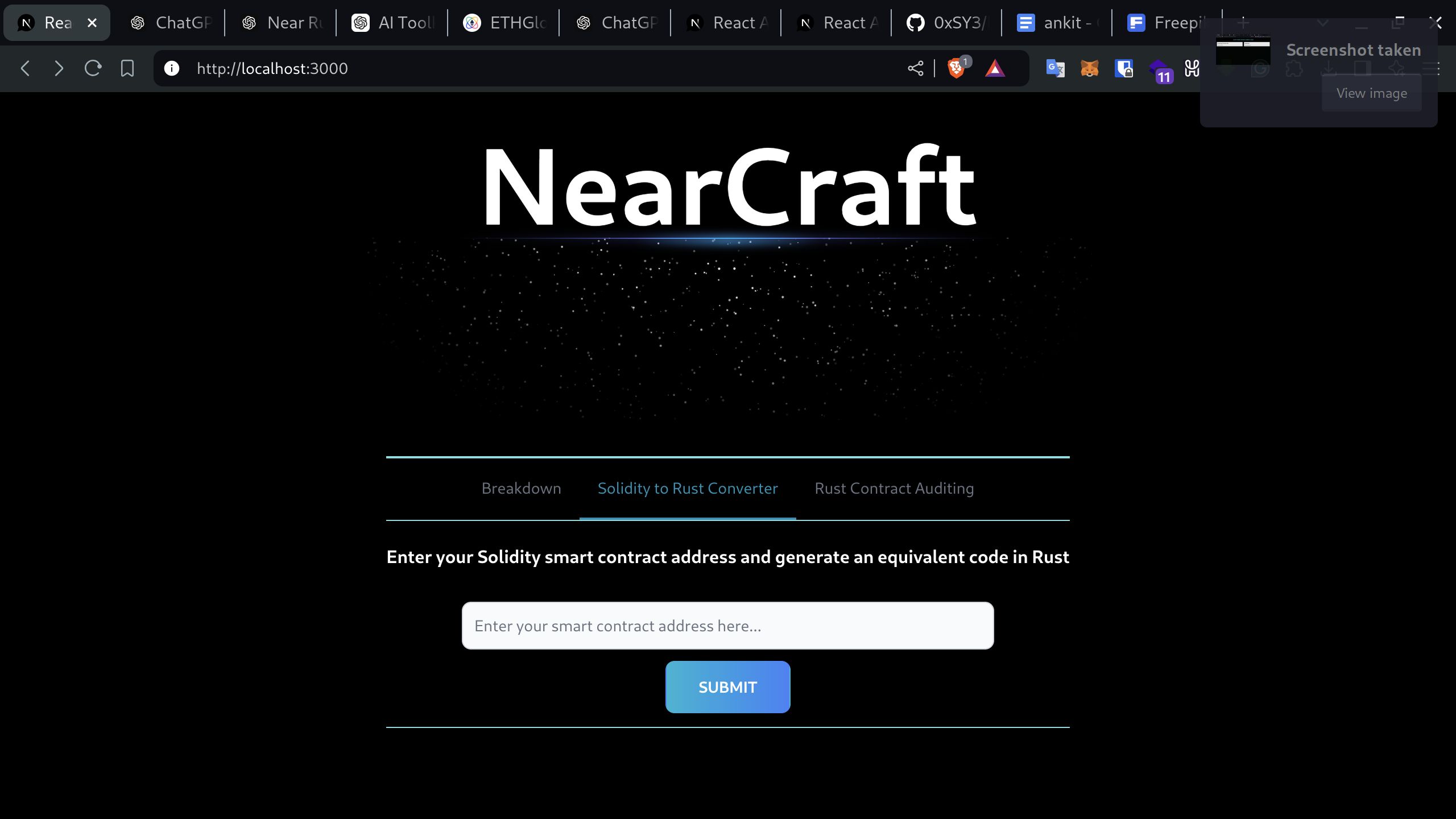Switch to the Breakdown tab
Screen dimensions: 1456x819
[521, 488]
